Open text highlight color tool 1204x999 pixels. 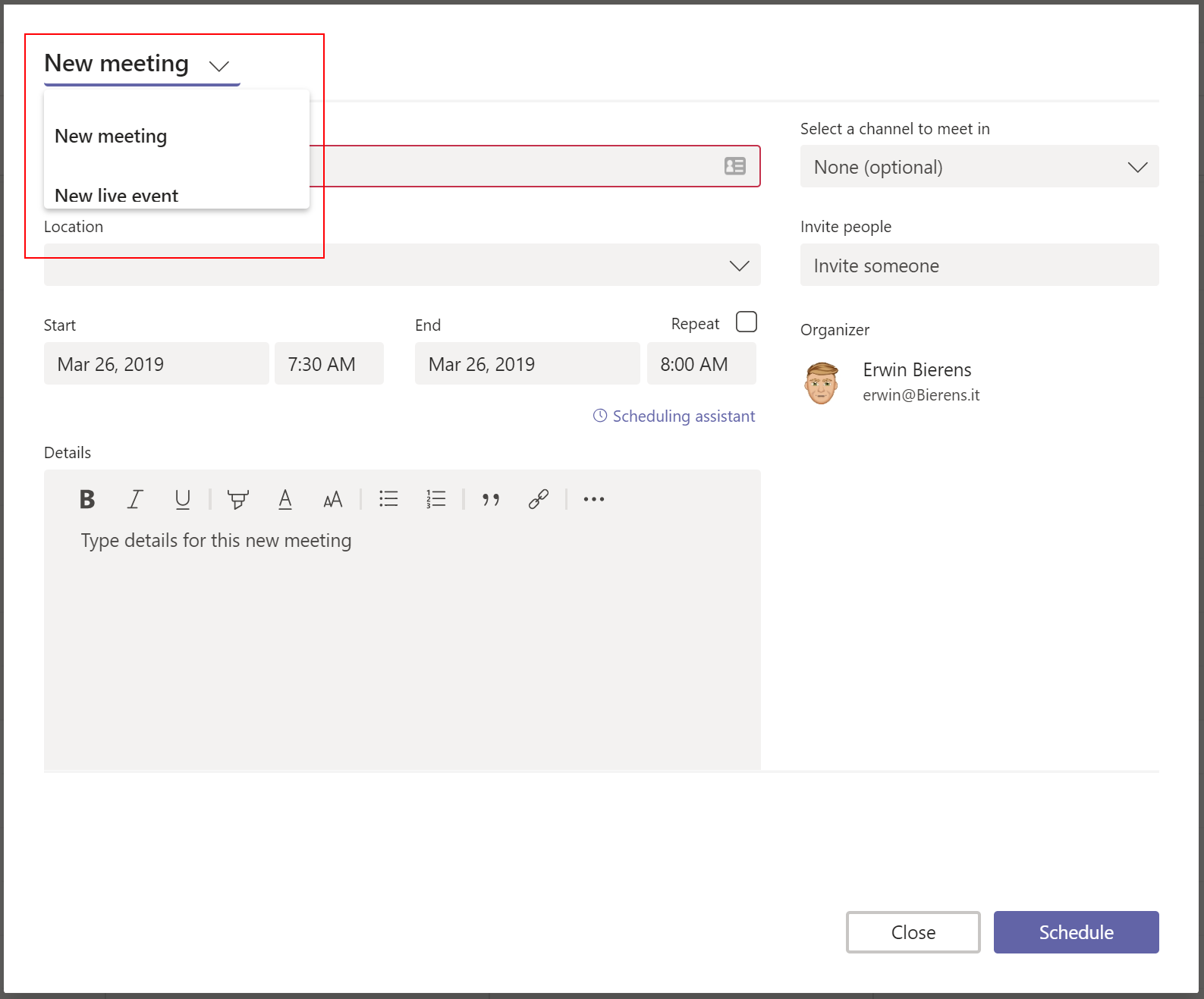pyautogui.click(x=237, y=499)
